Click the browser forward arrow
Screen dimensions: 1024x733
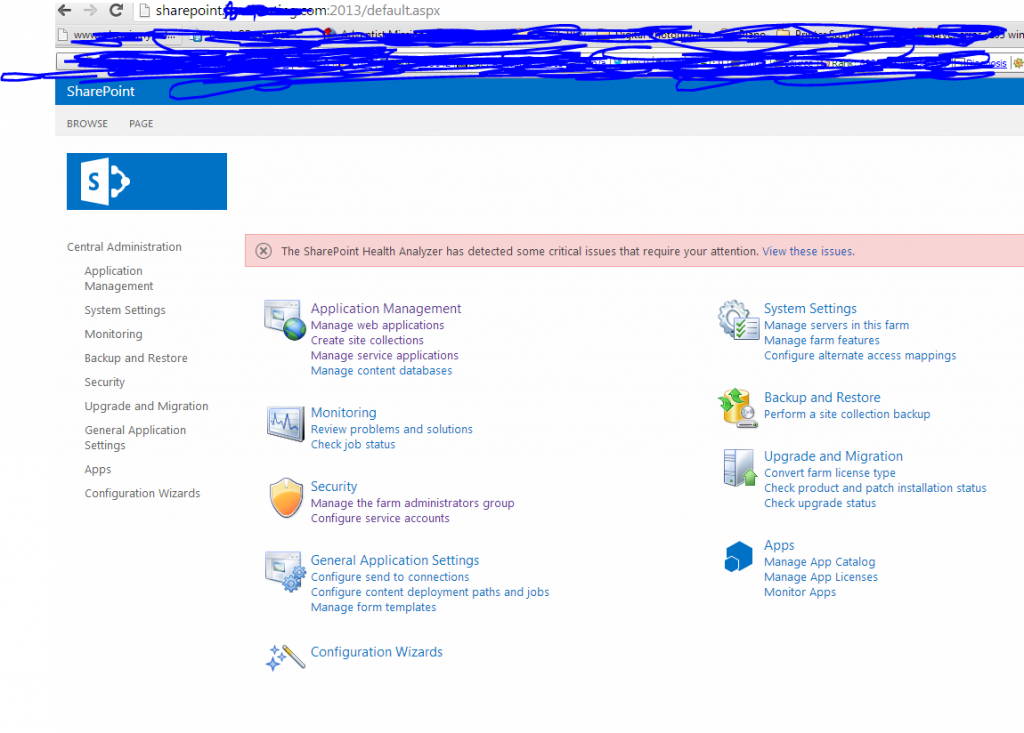[x=90, y=10]
